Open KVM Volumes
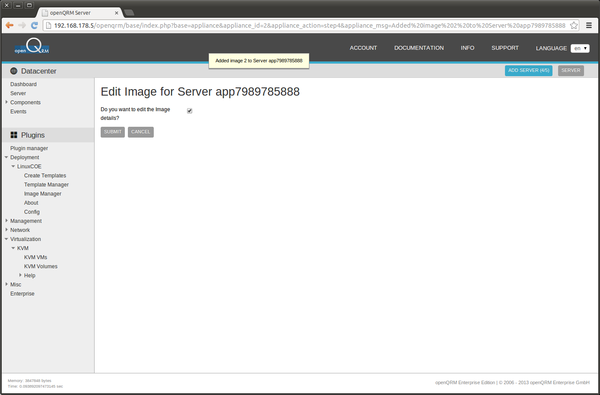The width and height of the screenshot is (600, 395). point(41,266)
